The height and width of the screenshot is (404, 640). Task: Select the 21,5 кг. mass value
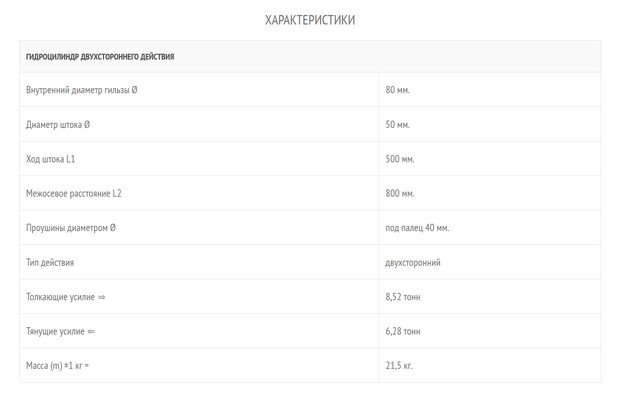coord(399,365)
